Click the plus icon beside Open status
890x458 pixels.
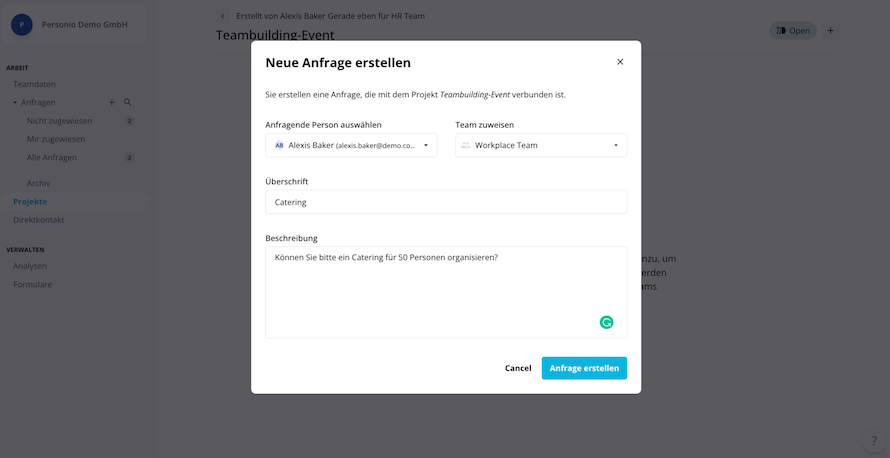point(830,31)
